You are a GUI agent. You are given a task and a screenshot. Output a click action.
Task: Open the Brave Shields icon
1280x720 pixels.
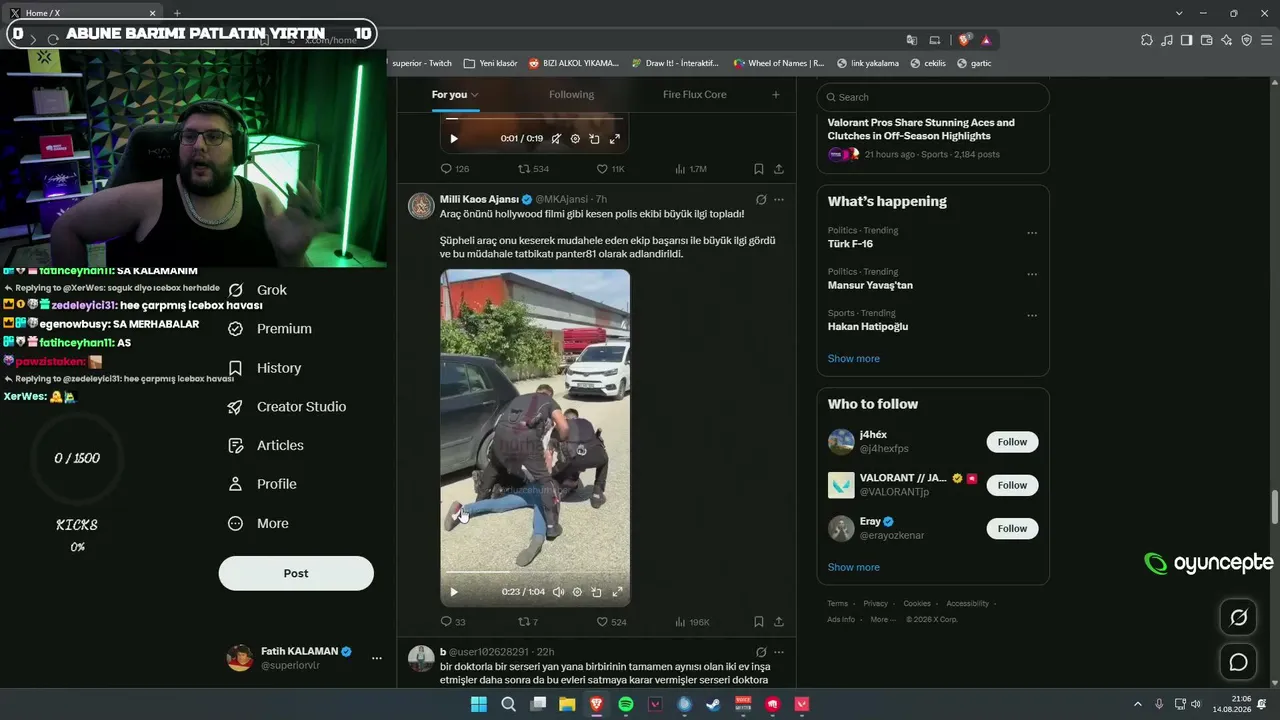point(964,40)
